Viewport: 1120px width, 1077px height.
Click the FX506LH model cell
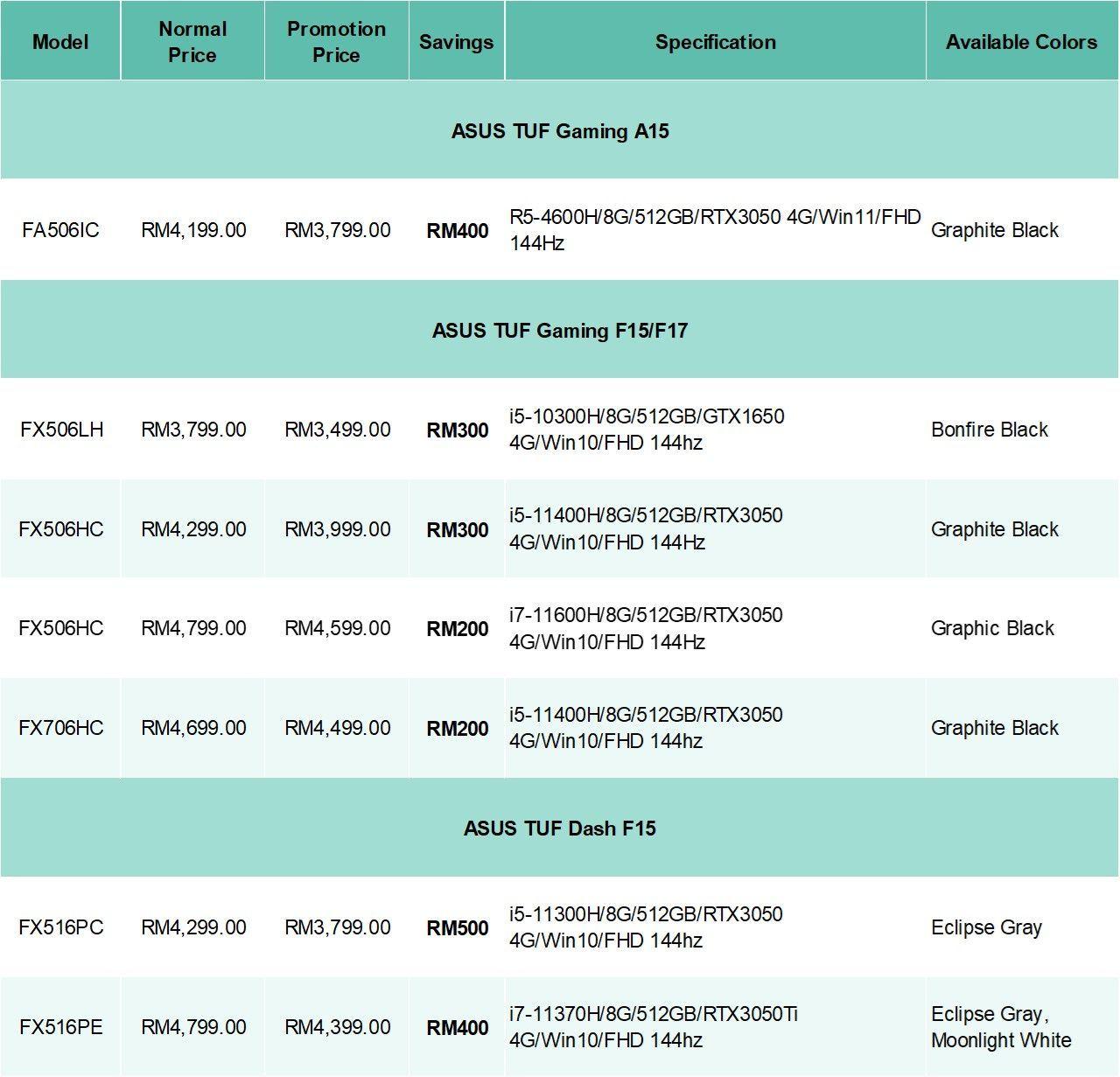pos(60,430)
